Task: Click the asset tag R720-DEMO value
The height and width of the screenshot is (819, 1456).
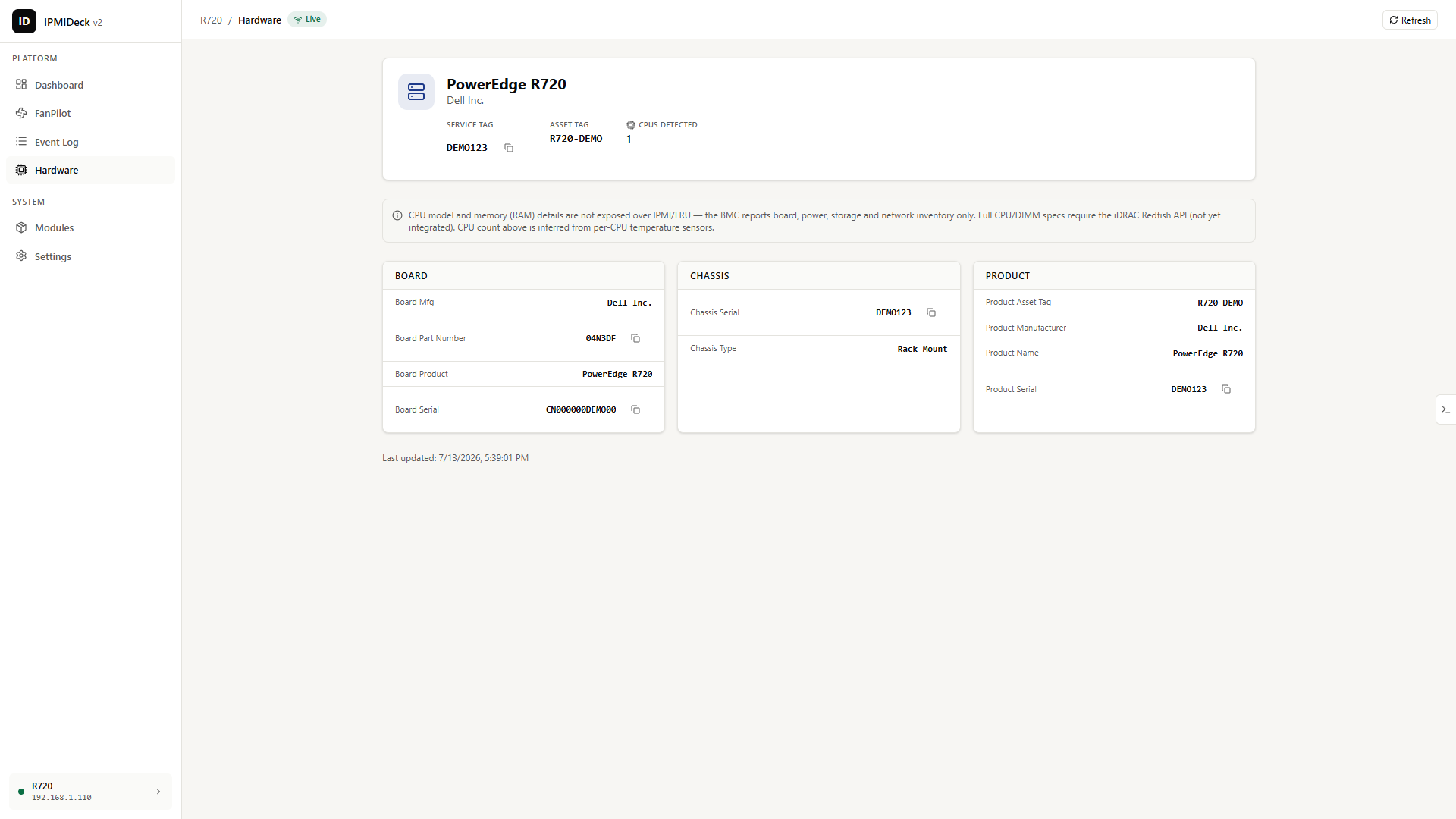Action: point(576,139)
